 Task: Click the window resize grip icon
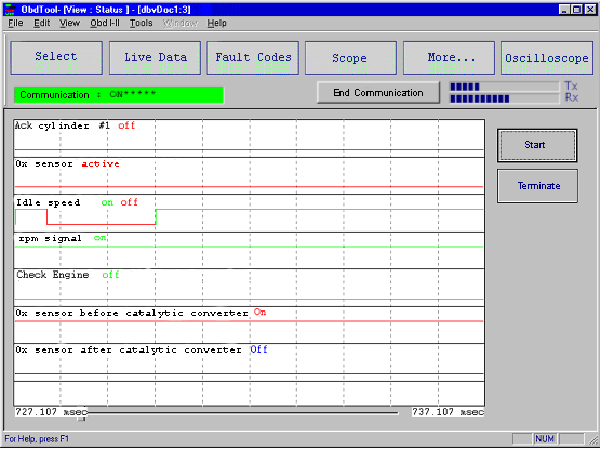pos(593,440)
